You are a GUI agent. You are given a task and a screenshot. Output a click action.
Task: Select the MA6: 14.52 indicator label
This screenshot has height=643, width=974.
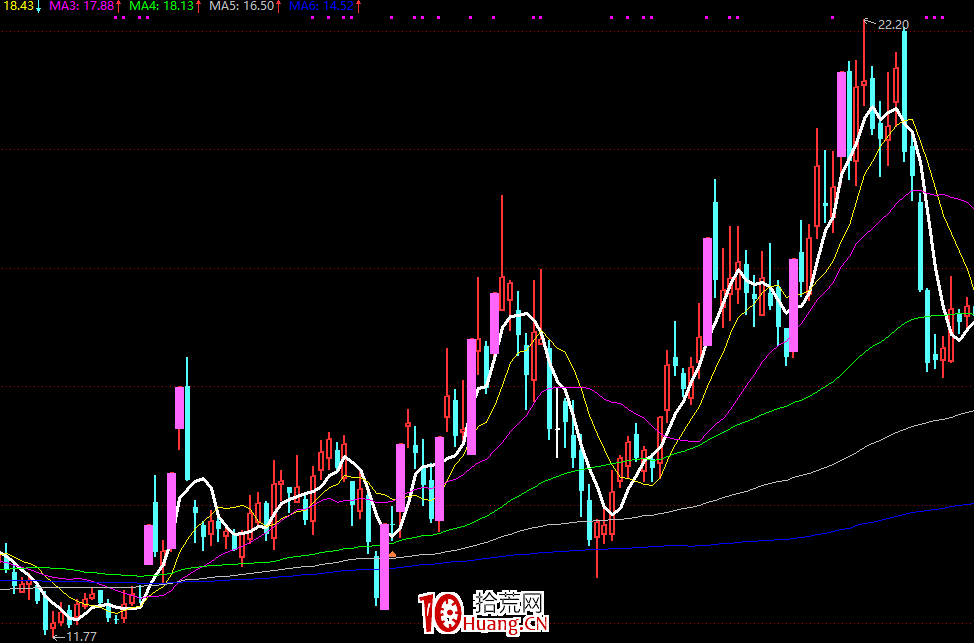click(320, 6)
